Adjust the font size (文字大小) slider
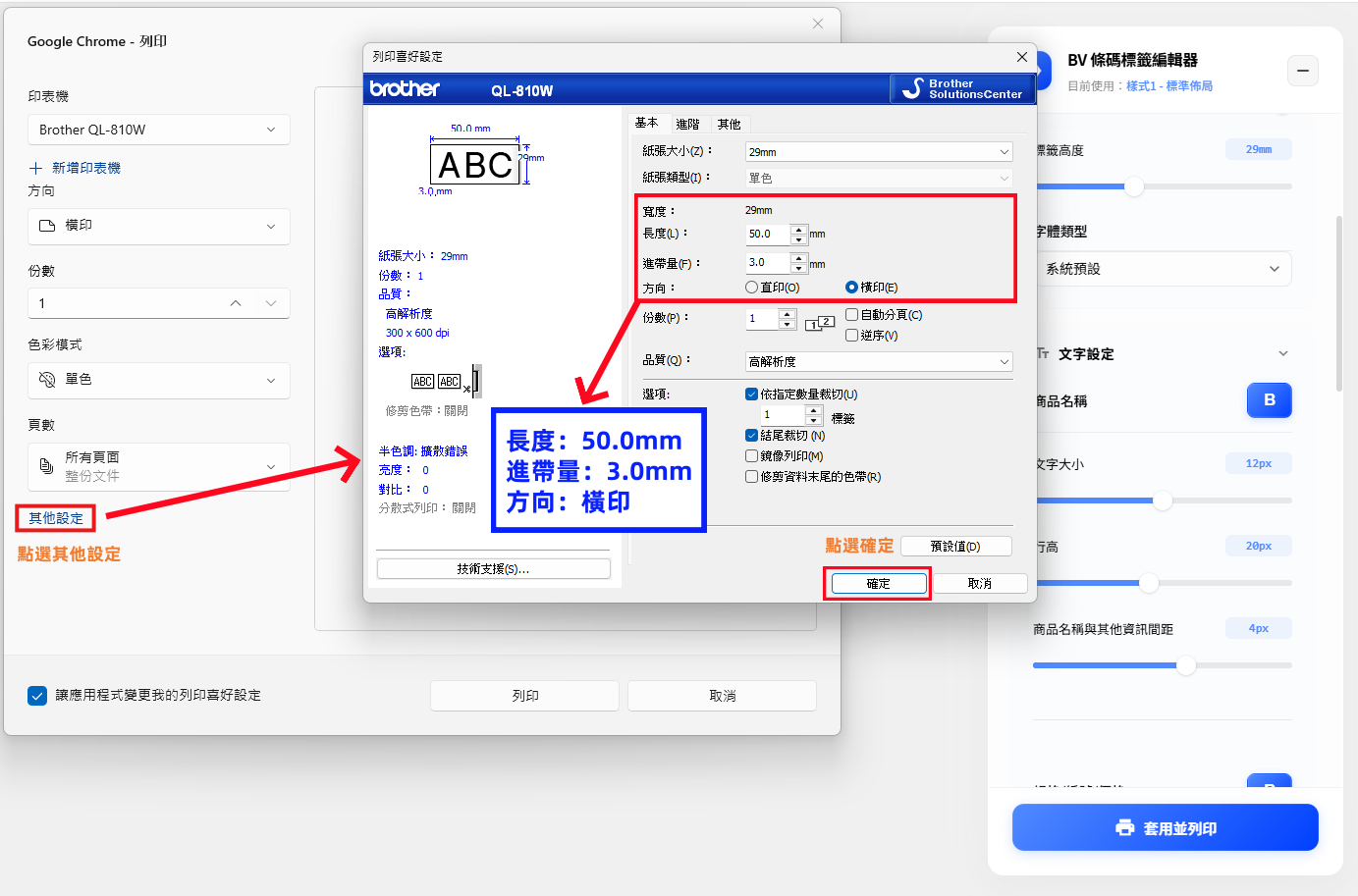The image size is (1358, 896). 1163,501
